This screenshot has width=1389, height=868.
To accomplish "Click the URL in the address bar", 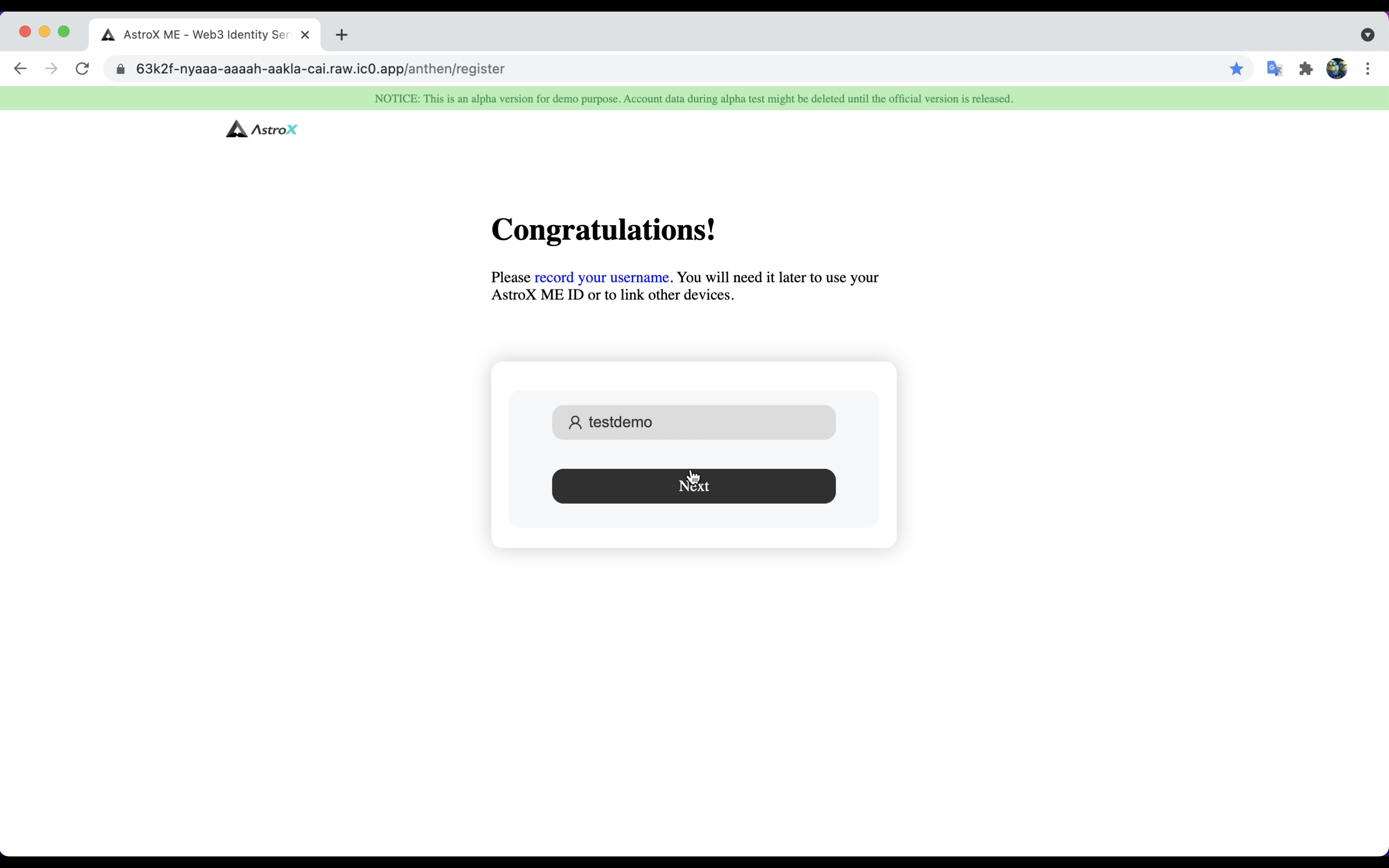I will coord(320,69).
